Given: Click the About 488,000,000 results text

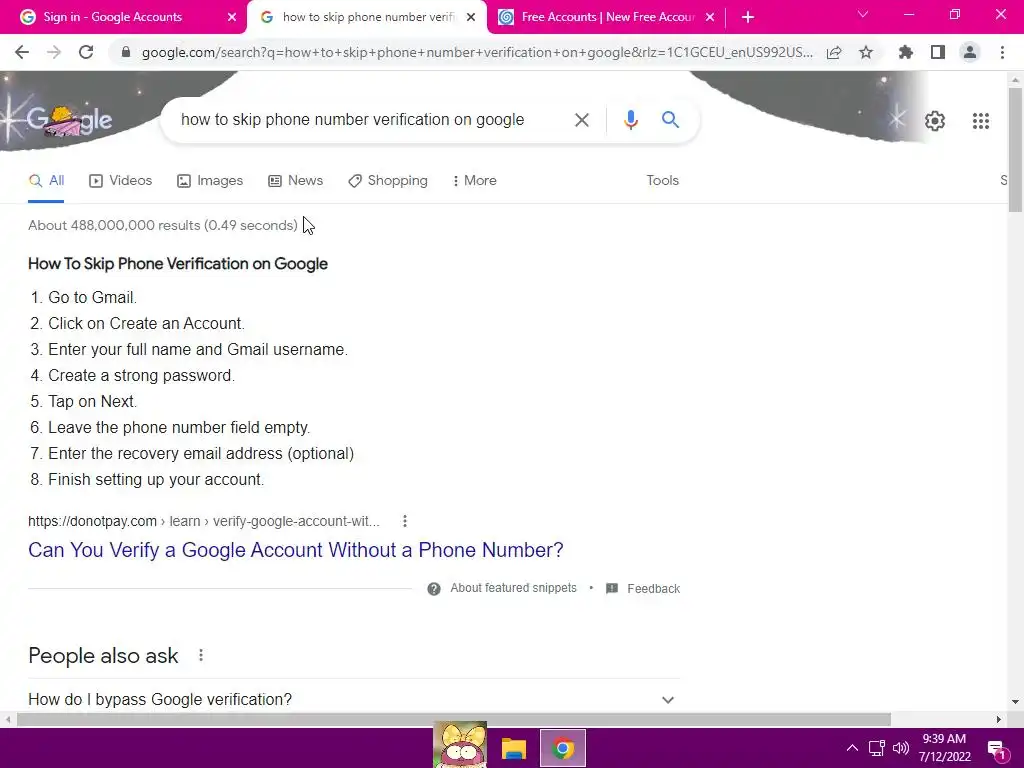Looking at the screenshot, I should click(163, 225).
